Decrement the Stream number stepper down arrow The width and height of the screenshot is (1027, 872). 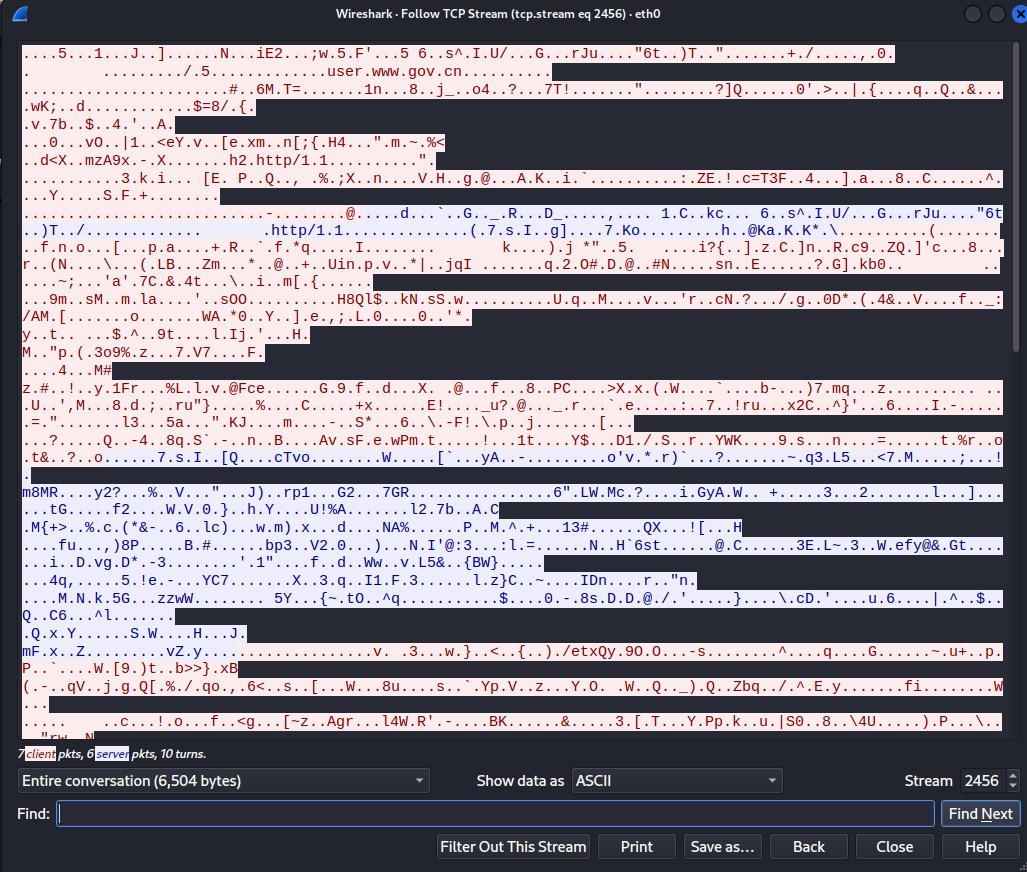point(1013,786)
